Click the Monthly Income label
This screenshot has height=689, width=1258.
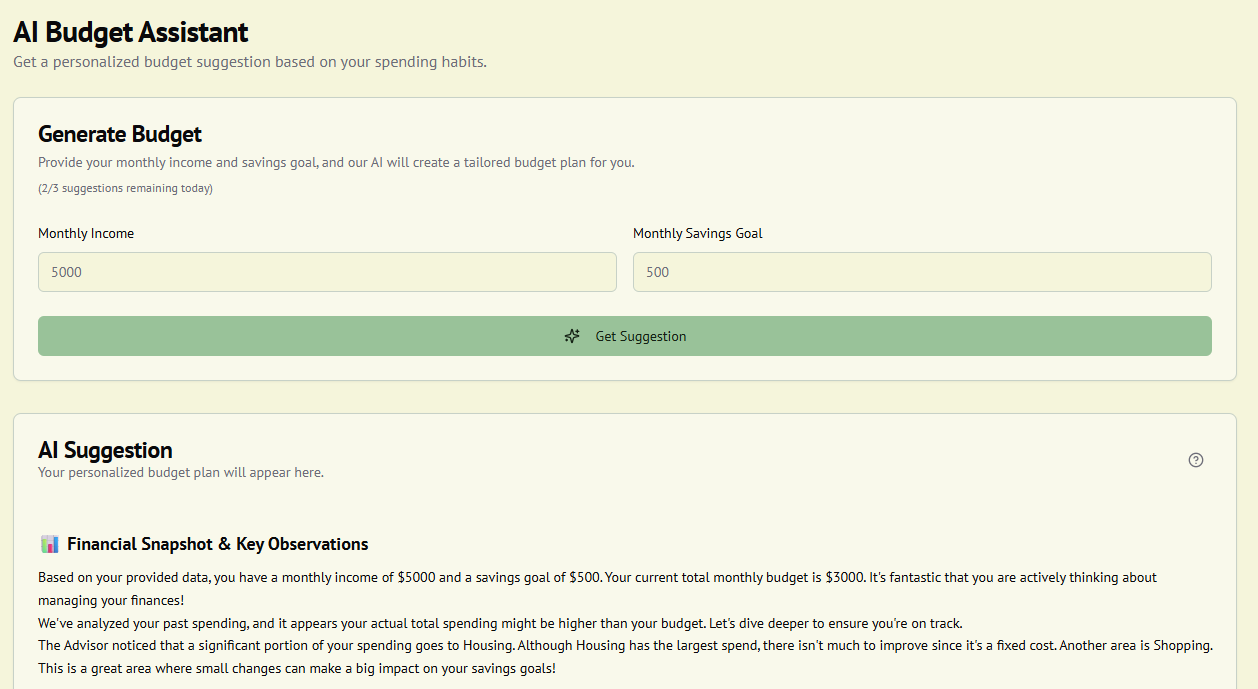(x=86, y=233)
